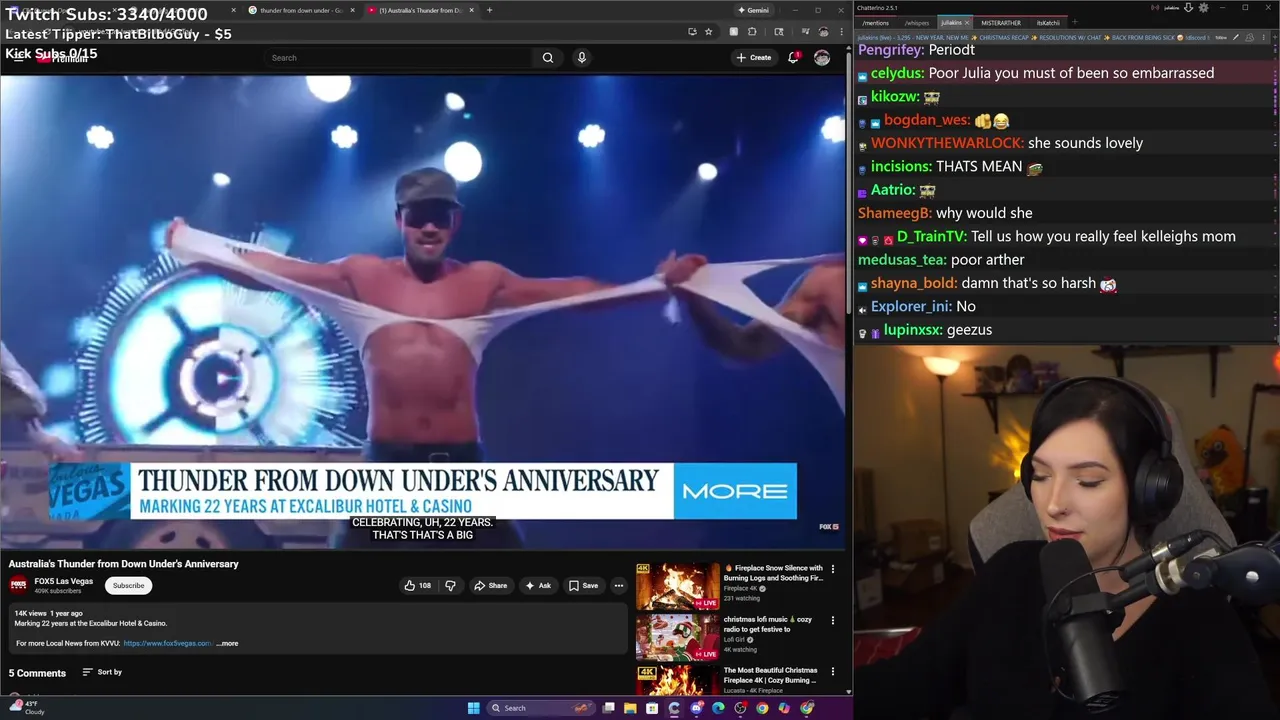Viewport: 1280px width, 720px height.
Task: Click the YouTube search magnifier button
Action: (548, 58)
